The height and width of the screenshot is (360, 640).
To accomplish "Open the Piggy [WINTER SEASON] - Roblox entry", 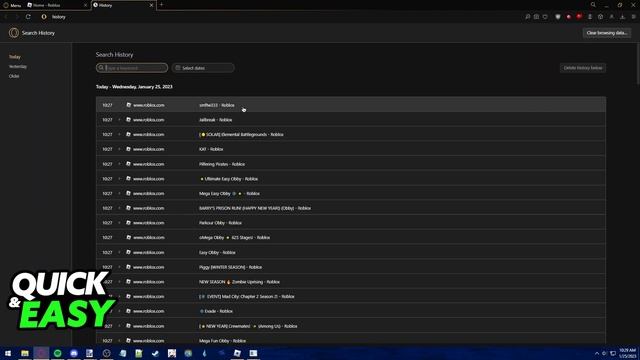I will click(x=351, y=267).
